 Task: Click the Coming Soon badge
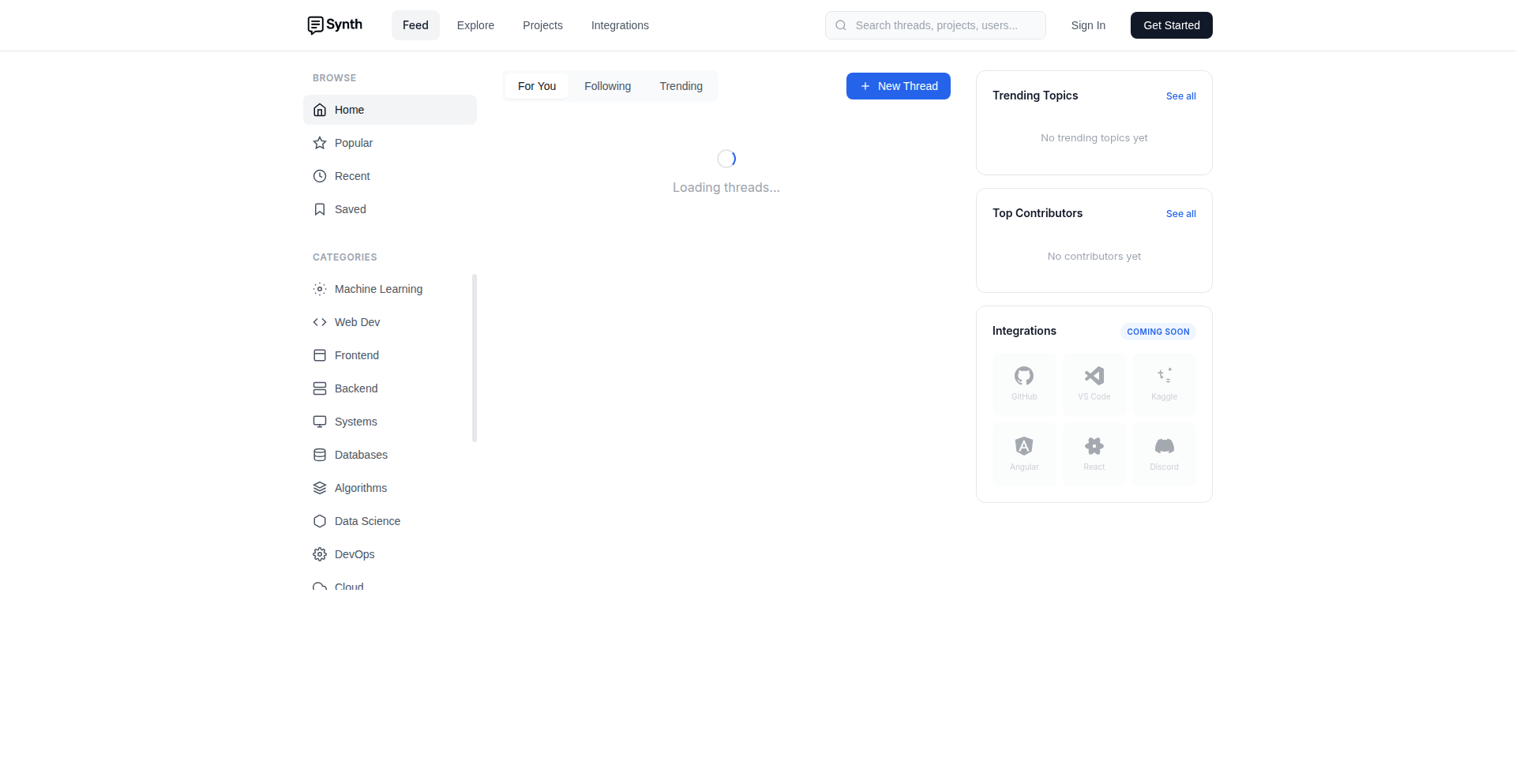click(1158, 332)
